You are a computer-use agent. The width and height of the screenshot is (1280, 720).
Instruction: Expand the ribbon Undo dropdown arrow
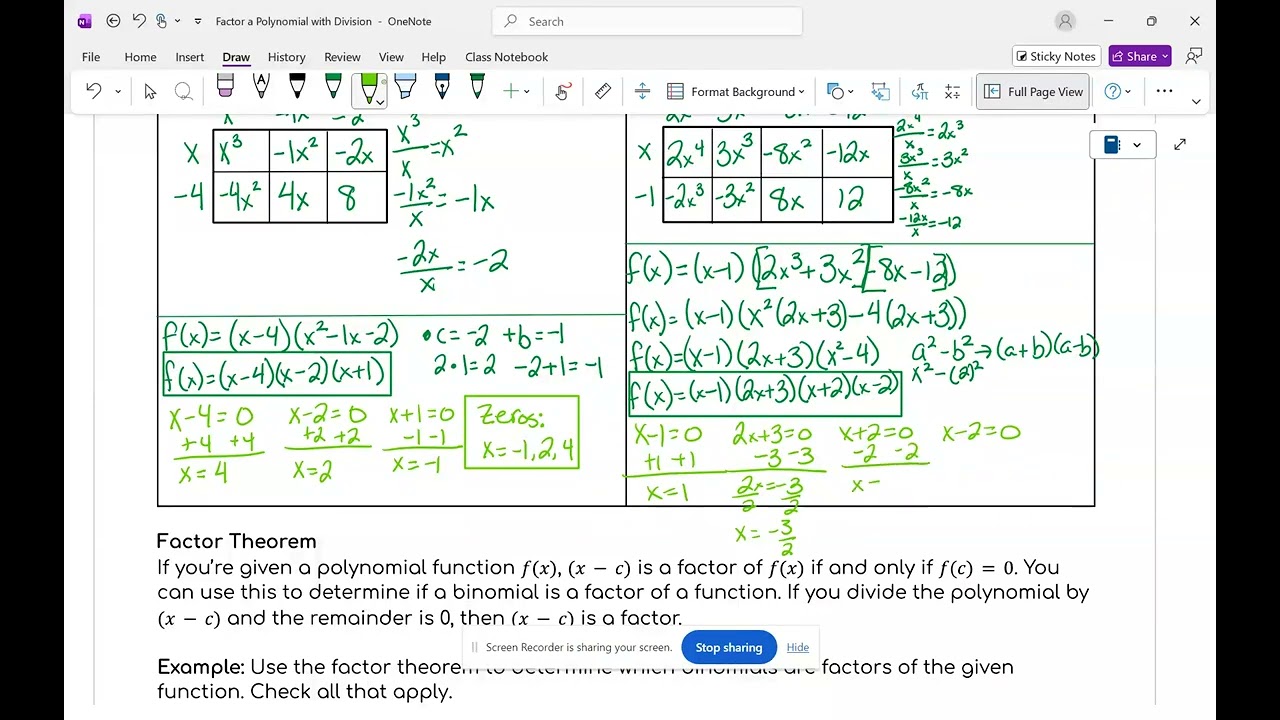[x=118, y=92]
